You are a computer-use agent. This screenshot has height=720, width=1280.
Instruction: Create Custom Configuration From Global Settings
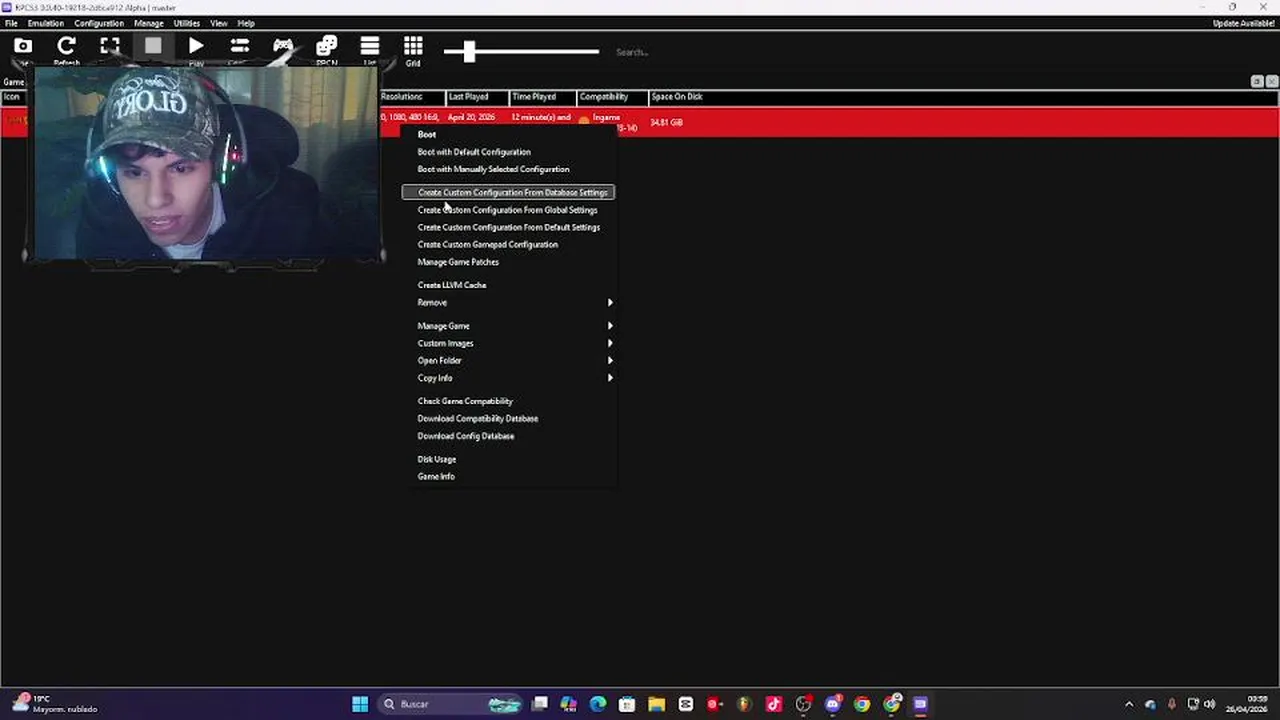[x=509, y=210]
